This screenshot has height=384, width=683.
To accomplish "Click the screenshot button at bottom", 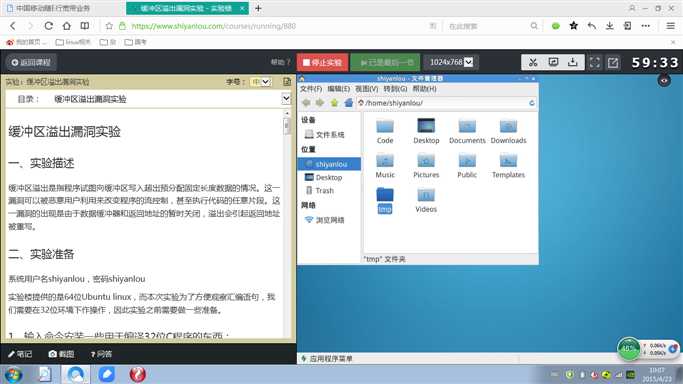I will pos(61,354).
